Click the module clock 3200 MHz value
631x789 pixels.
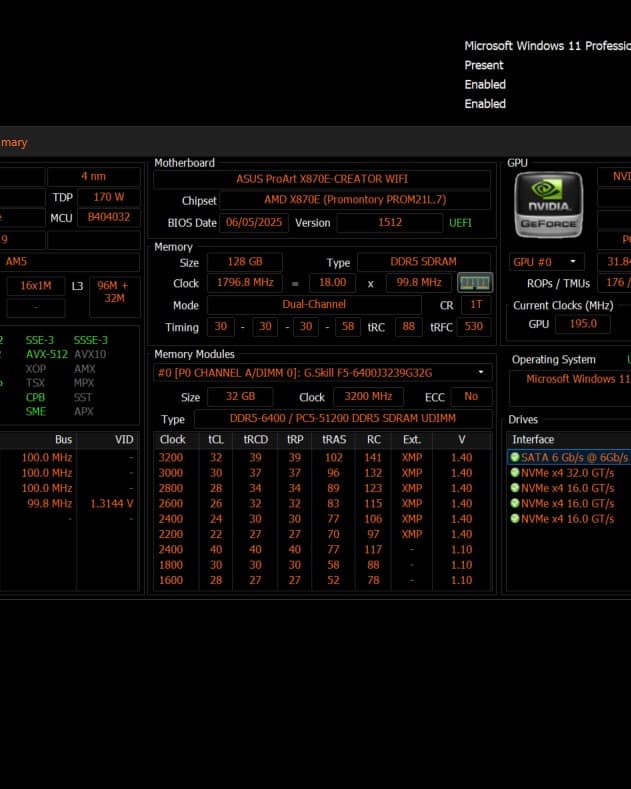coord(368,397)
